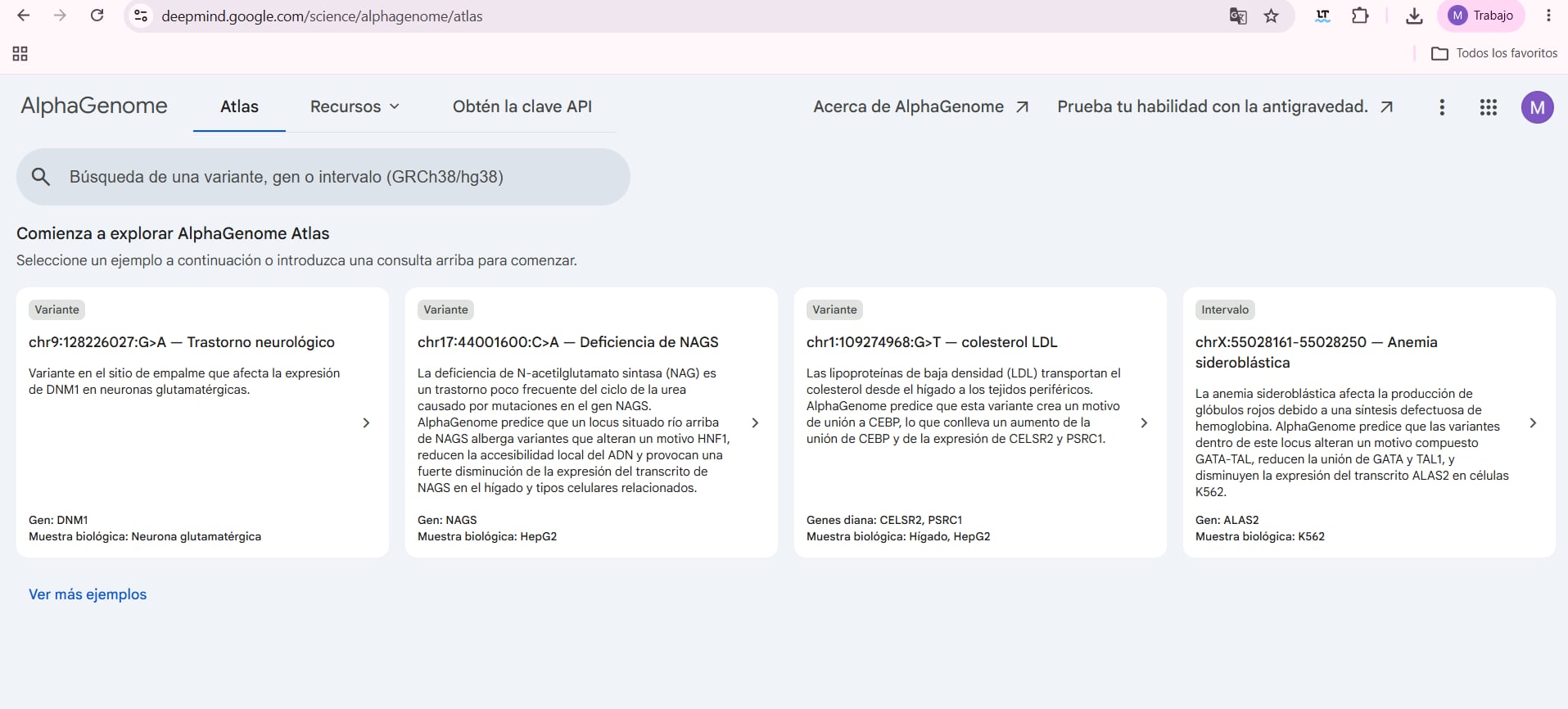Click Gen: NAGS text
The width and height of the screenshot is (1568, 709).
447,520
